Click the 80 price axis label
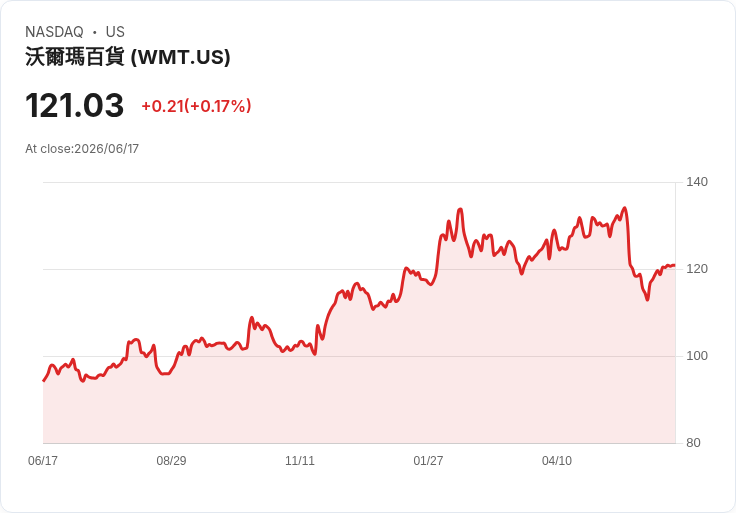Image resolution: width=736 pixels, height=513 pixels. pos(693,443)
